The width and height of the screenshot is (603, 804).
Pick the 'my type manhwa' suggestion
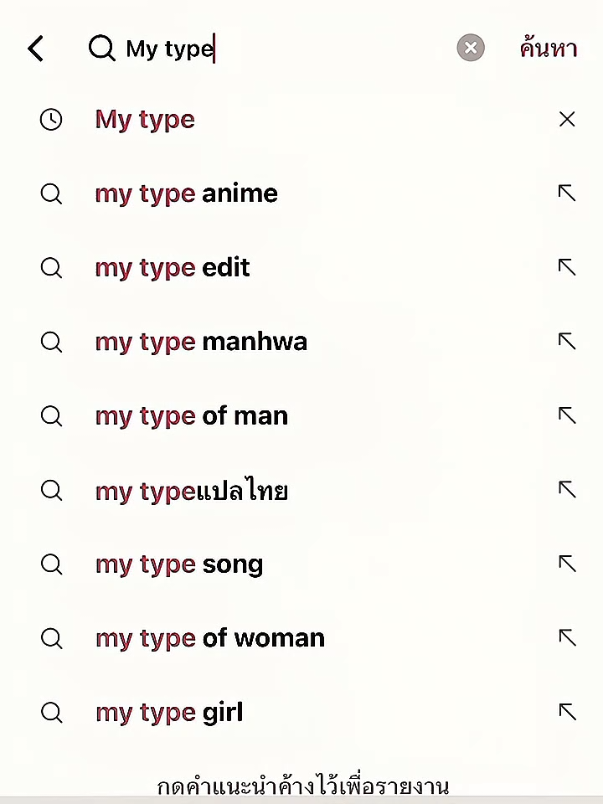point(201,343)
